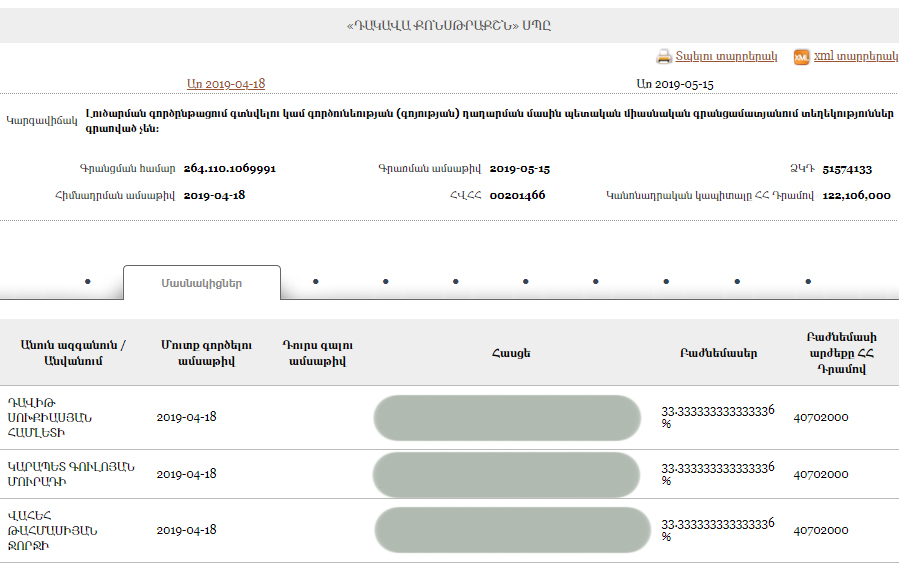Select the Մասնակիցներ tab

pos(202,283)
